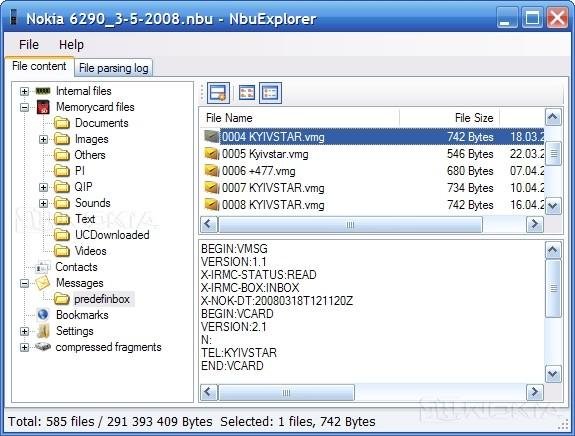The width and height of the screenshot is (575, 436).
Task: Click envelope icon of 0006 +477.vmg
Action: (x=212, y=171)
